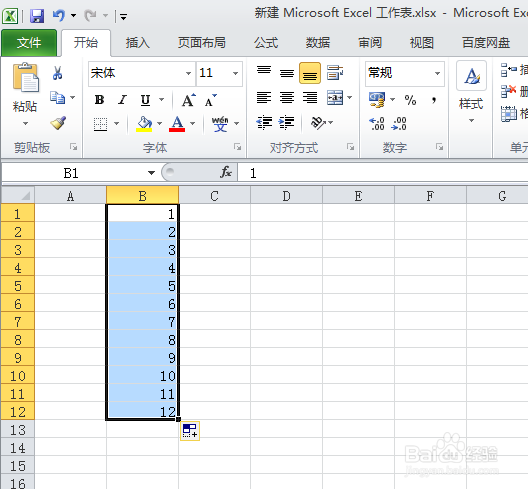This screenshot has width=528, height=489.
Task: Increase indent icon in alignment group
Action: click(x=286, y=123)
